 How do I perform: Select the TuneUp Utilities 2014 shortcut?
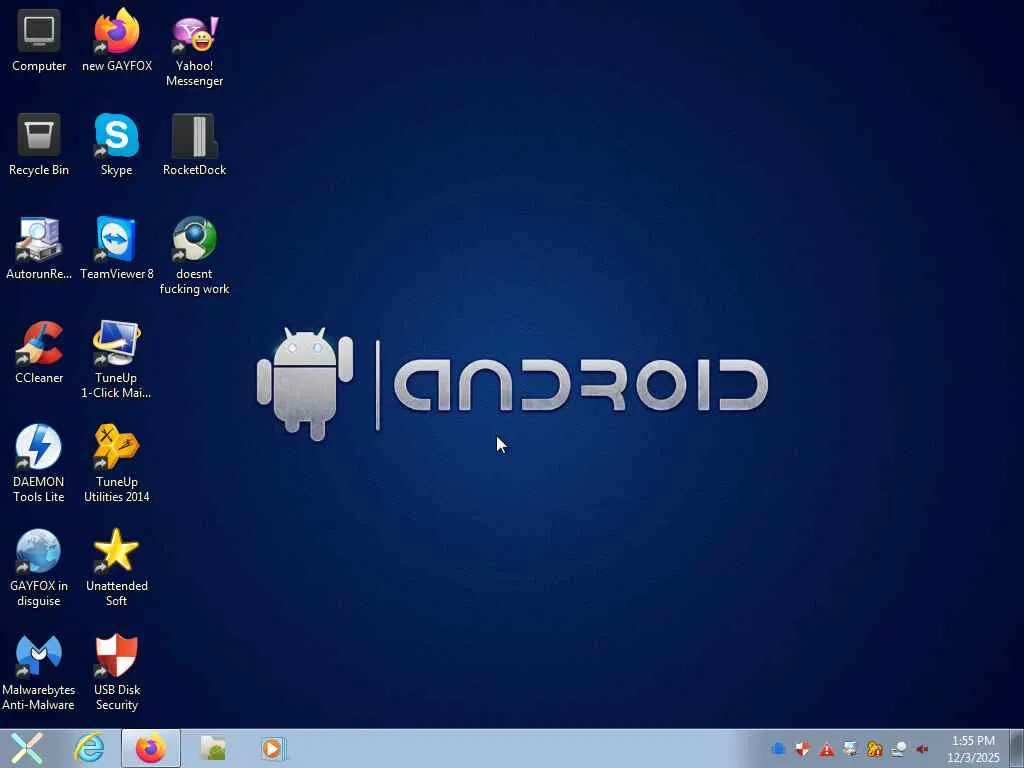tap(117, 464)
